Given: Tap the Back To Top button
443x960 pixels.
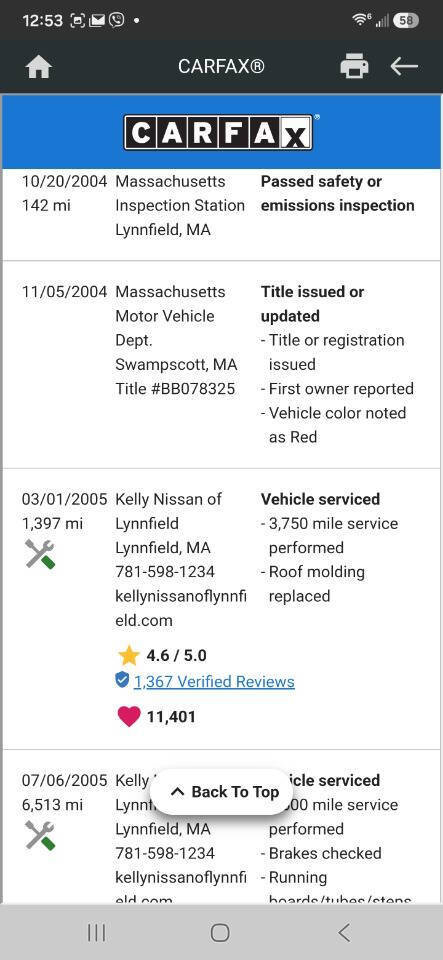Looking at the screenshot, I should [x=222, y=792].
